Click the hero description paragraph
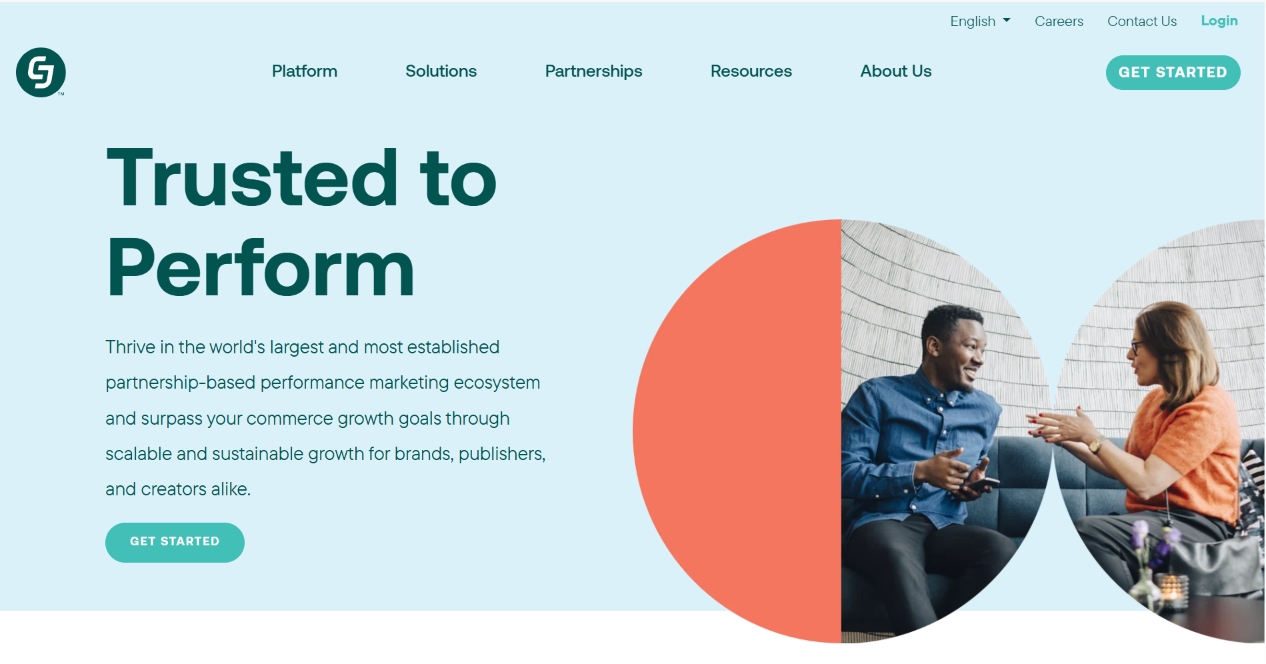This screenshot has height=664, width=1266. (326, 418)
